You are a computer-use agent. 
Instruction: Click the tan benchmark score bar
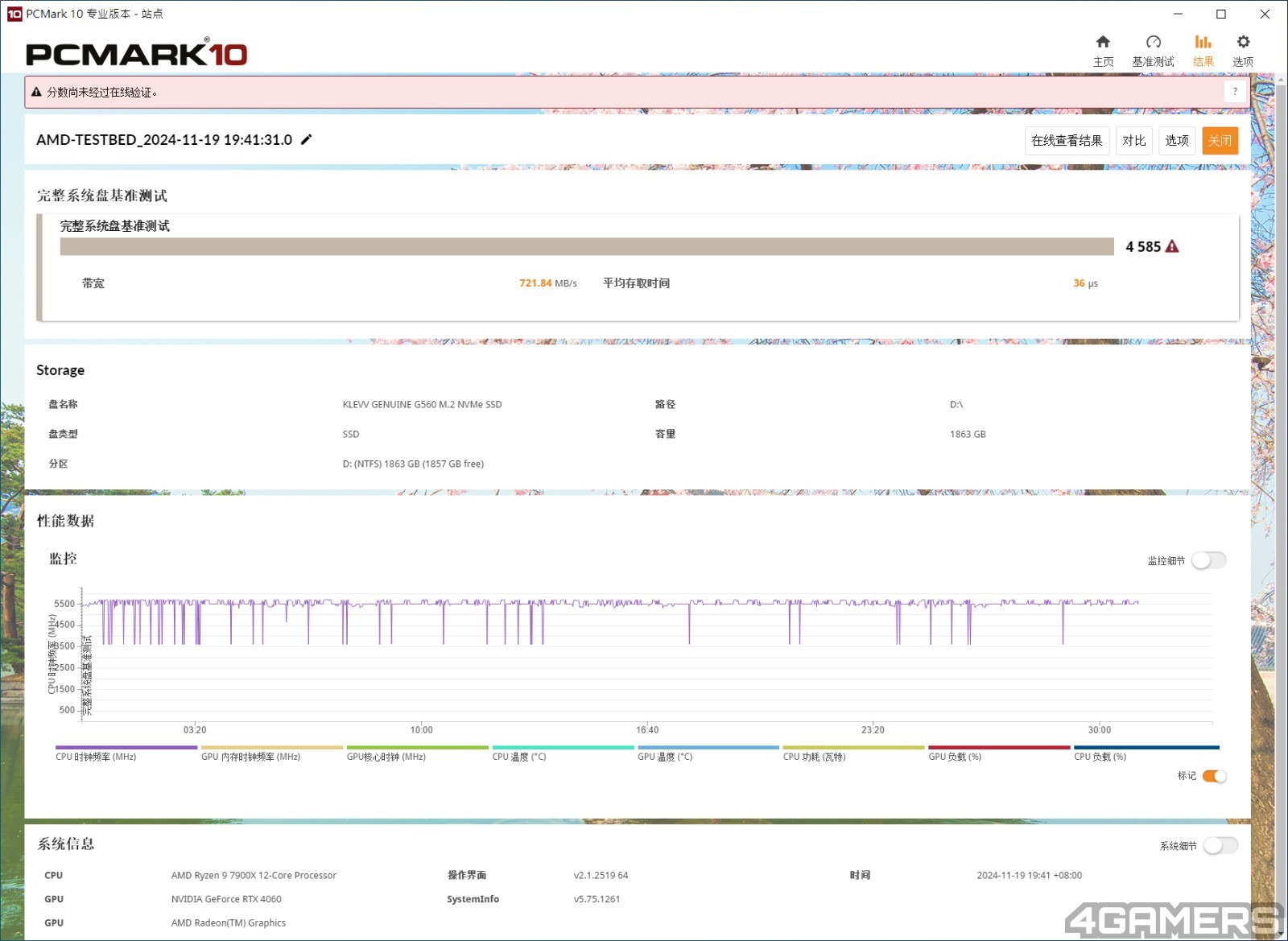(x=587, y=246)
